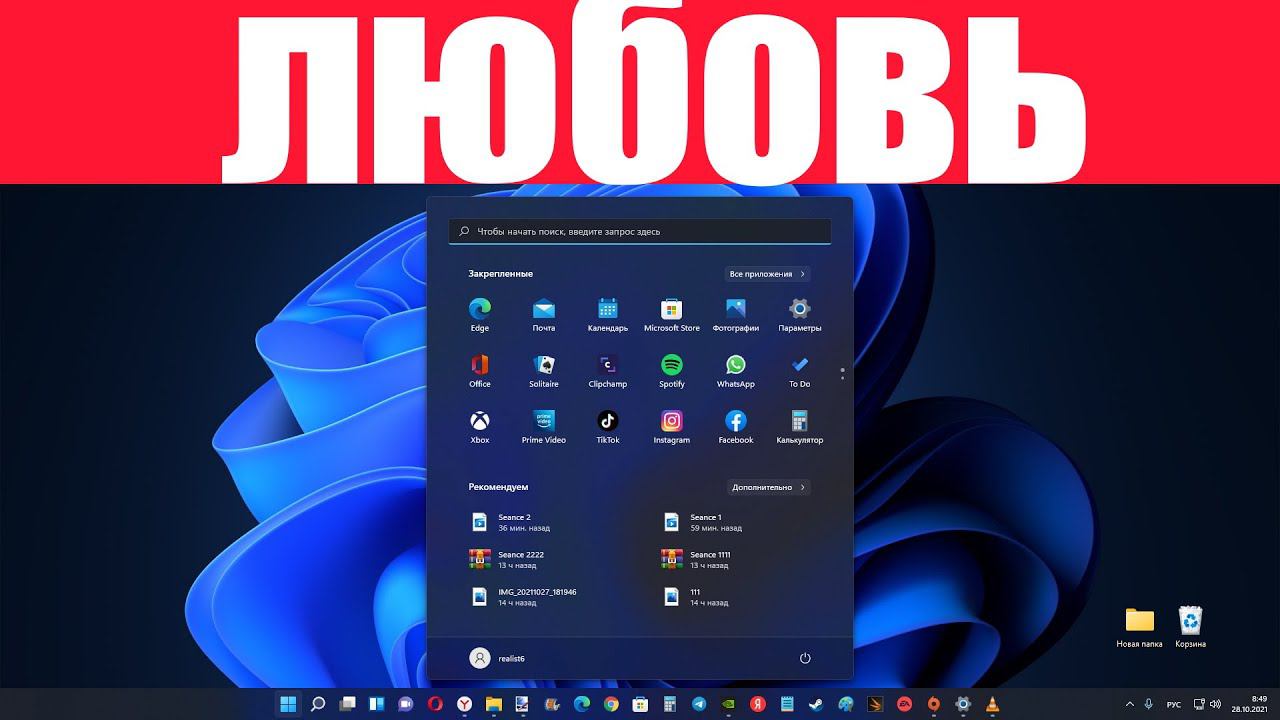Open the WhatsApp app
This screenshot has width=1280, height=720.
tap(736, 370)
